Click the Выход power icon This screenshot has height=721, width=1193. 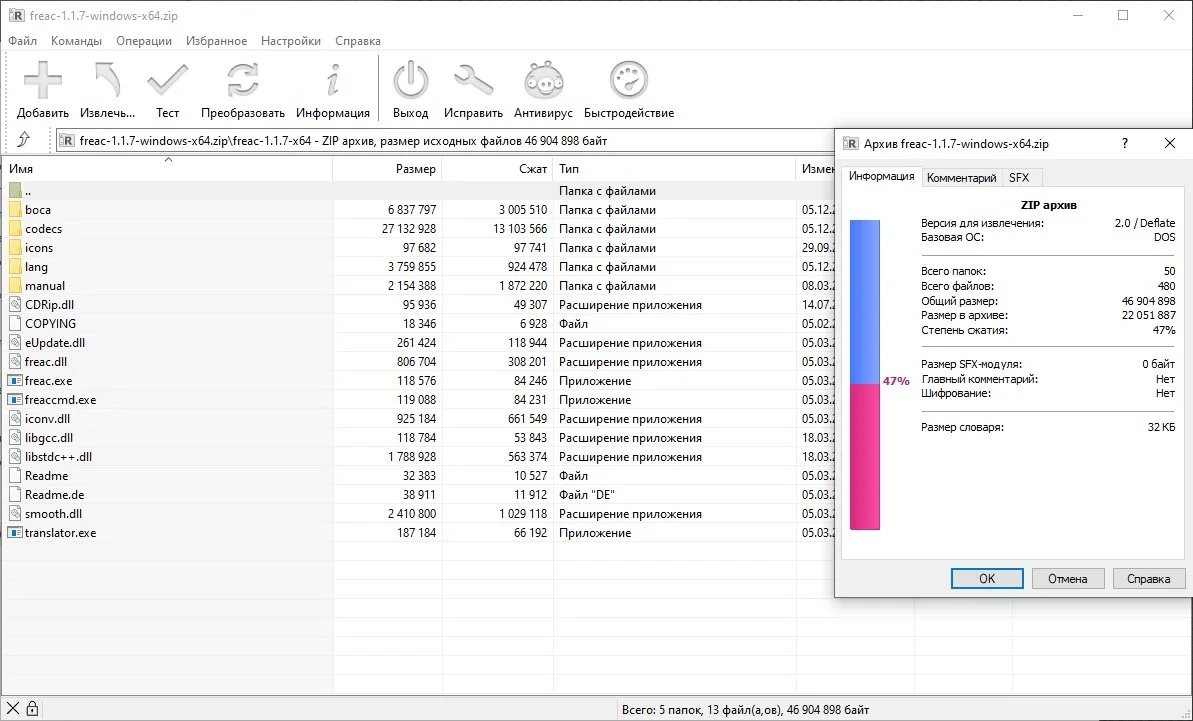coord(411,81)
